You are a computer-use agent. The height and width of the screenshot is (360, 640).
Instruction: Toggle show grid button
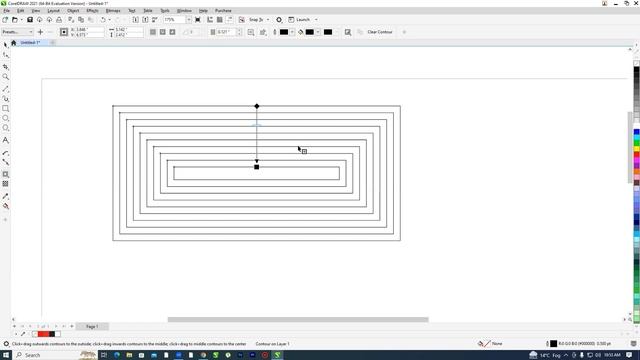point(220,20)
